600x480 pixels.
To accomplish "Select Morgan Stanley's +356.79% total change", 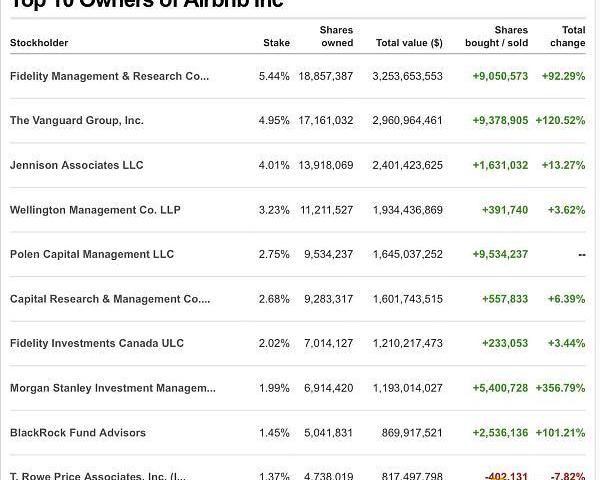I will click(x=561, y=388).
